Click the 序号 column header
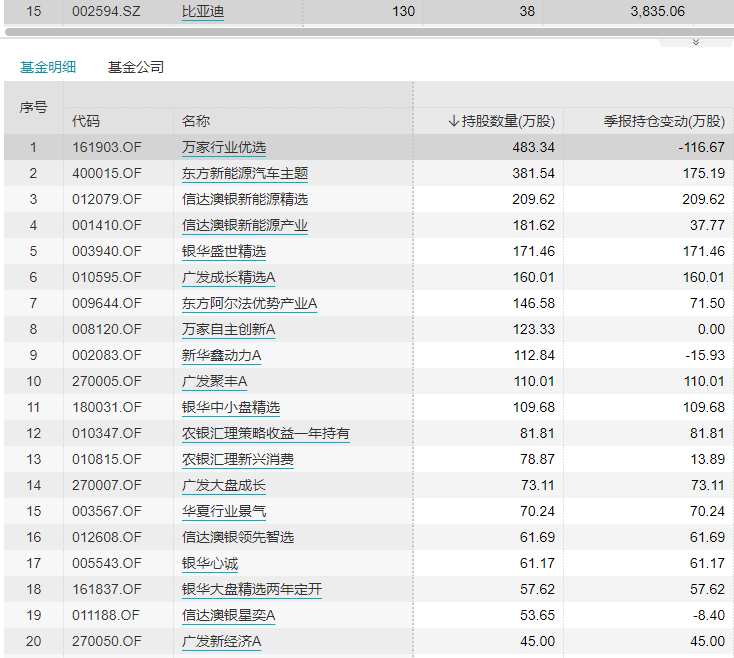Viewport: 734px width, 658px height. [33, 108]
